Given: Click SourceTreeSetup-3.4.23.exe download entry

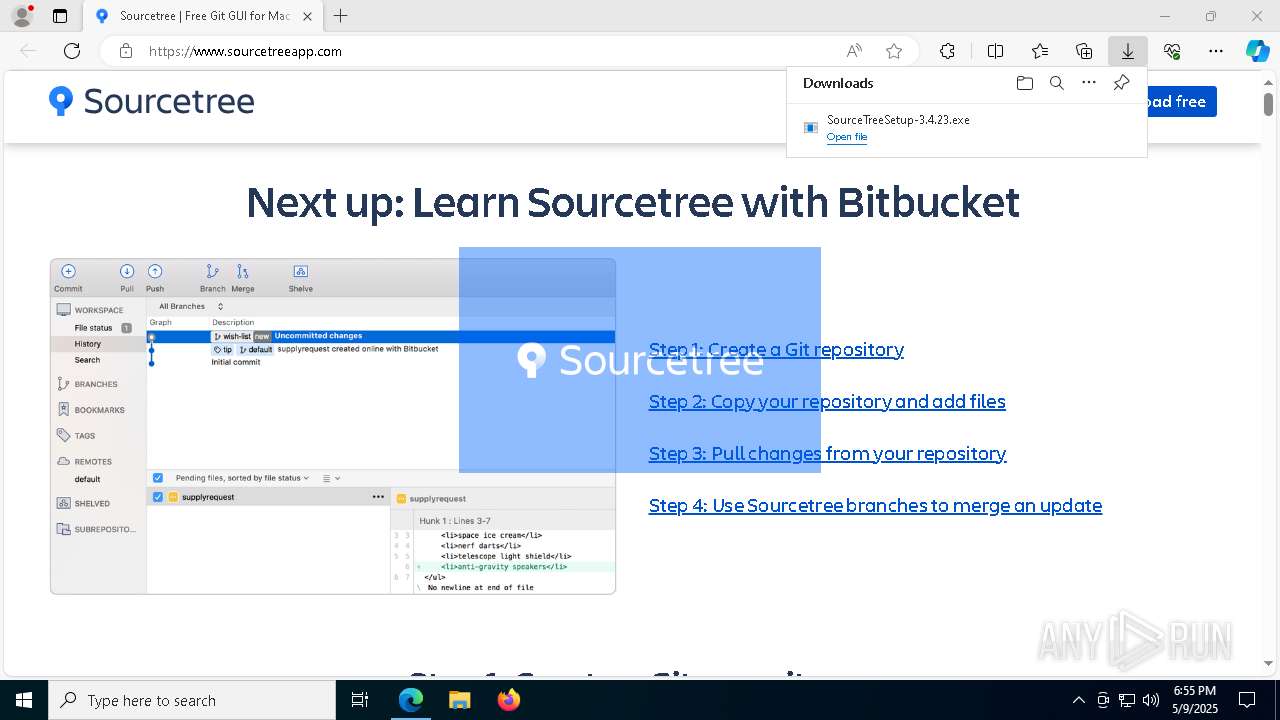Looking at the screenshot, I should click(967, 128).
